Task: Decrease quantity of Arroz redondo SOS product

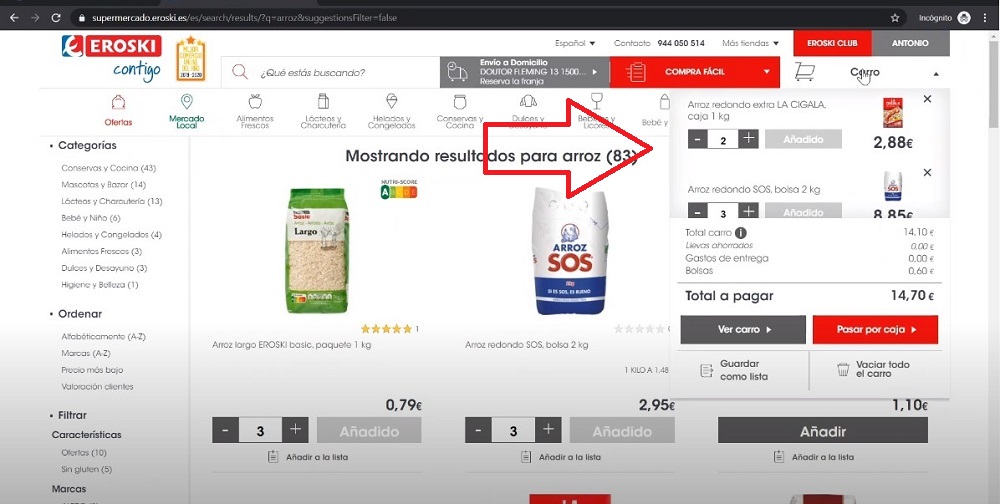Action: coord(478,431)
